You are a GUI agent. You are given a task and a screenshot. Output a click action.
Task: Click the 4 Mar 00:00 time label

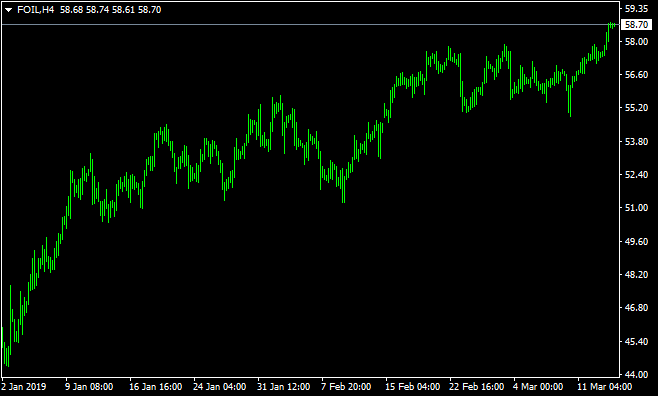pyautogui.click(x=538, y=386)
